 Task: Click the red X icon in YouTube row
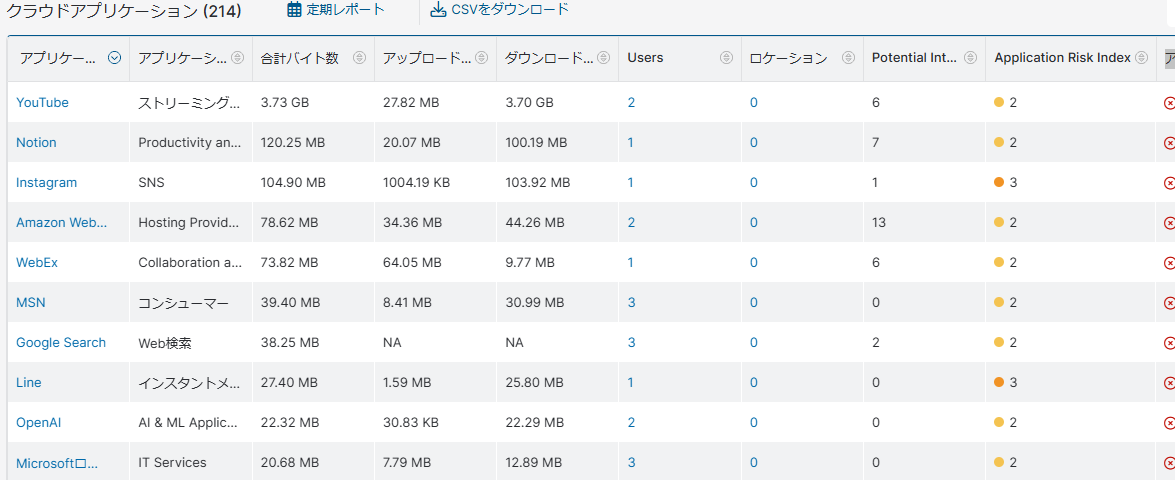click(x=1169, y=103)
